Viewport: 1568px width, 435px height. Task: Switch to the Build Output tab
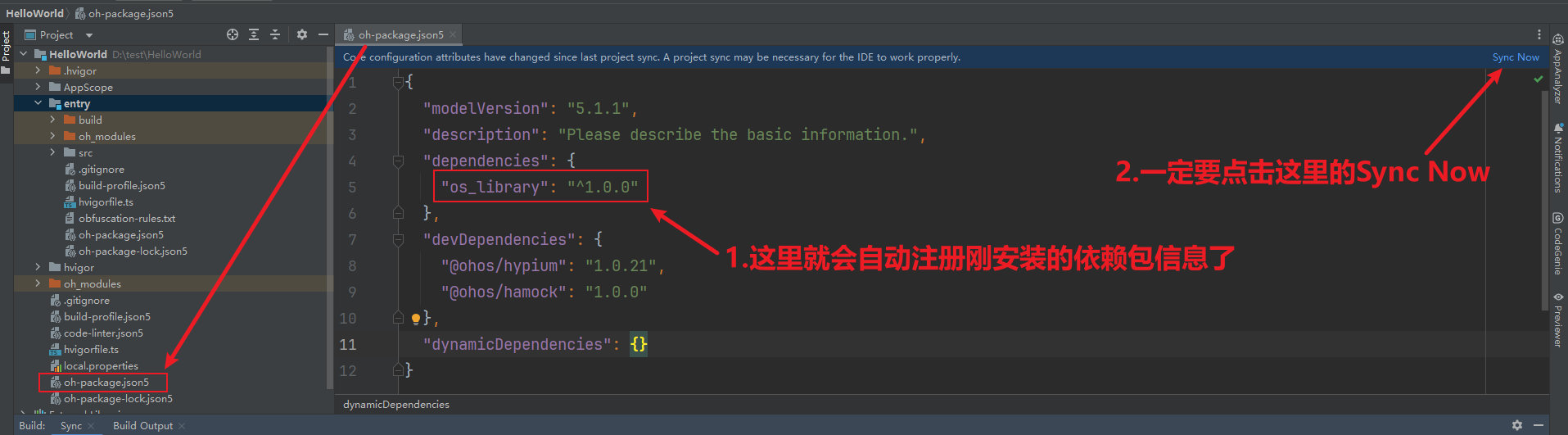click(x=142, y=426)
